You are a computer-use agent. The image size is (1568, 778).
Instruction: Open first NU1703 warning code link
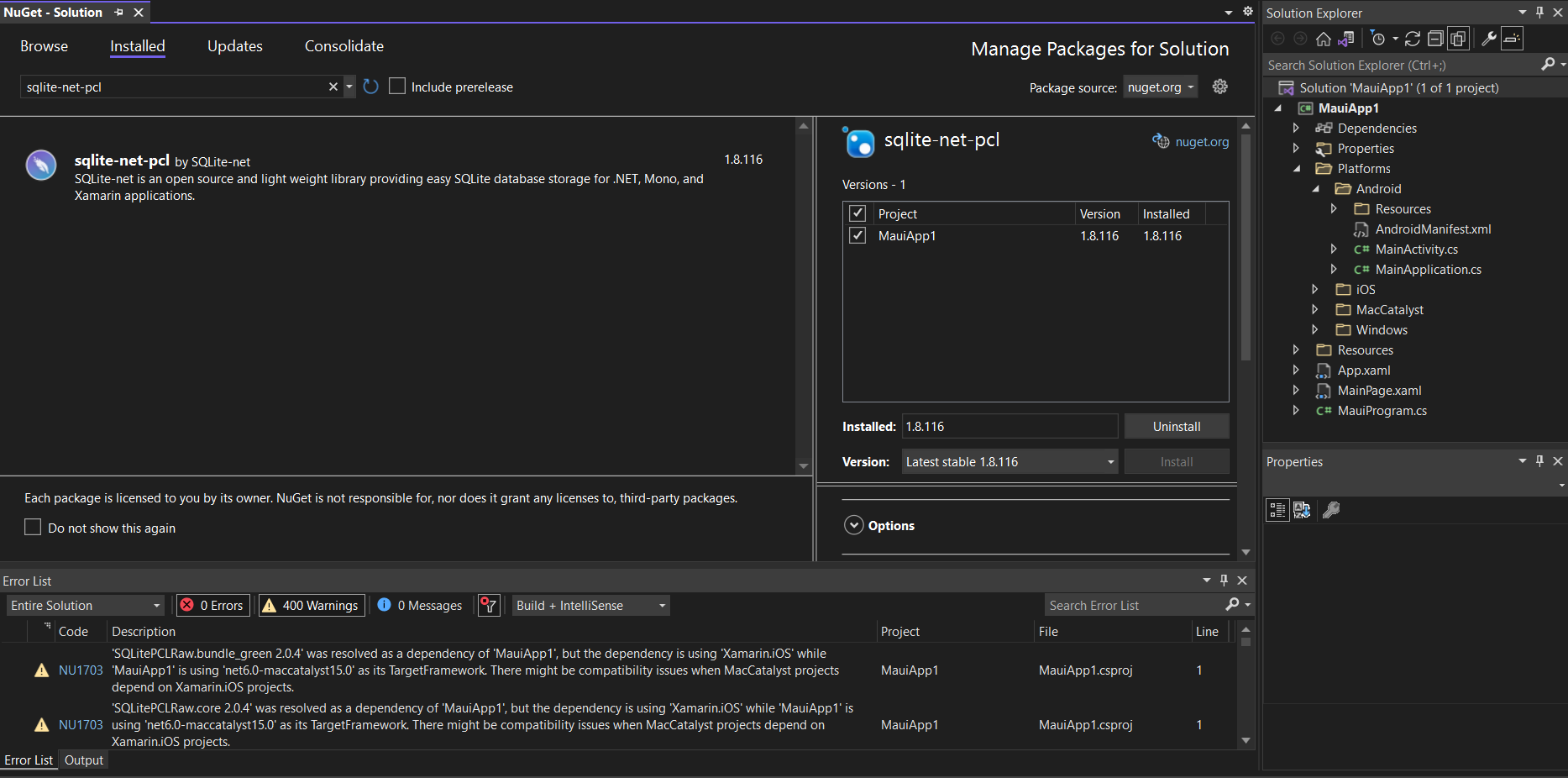point(81,670)
